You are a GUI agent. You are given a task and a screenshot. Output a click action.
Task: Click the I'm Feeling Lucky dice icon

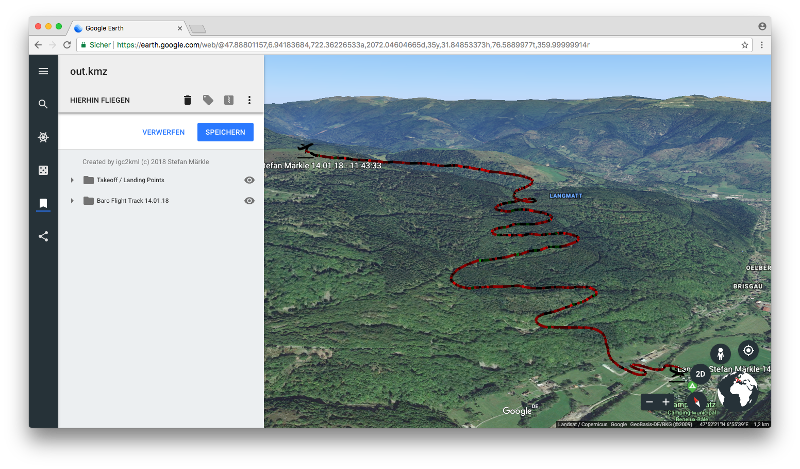pos(43,170)
